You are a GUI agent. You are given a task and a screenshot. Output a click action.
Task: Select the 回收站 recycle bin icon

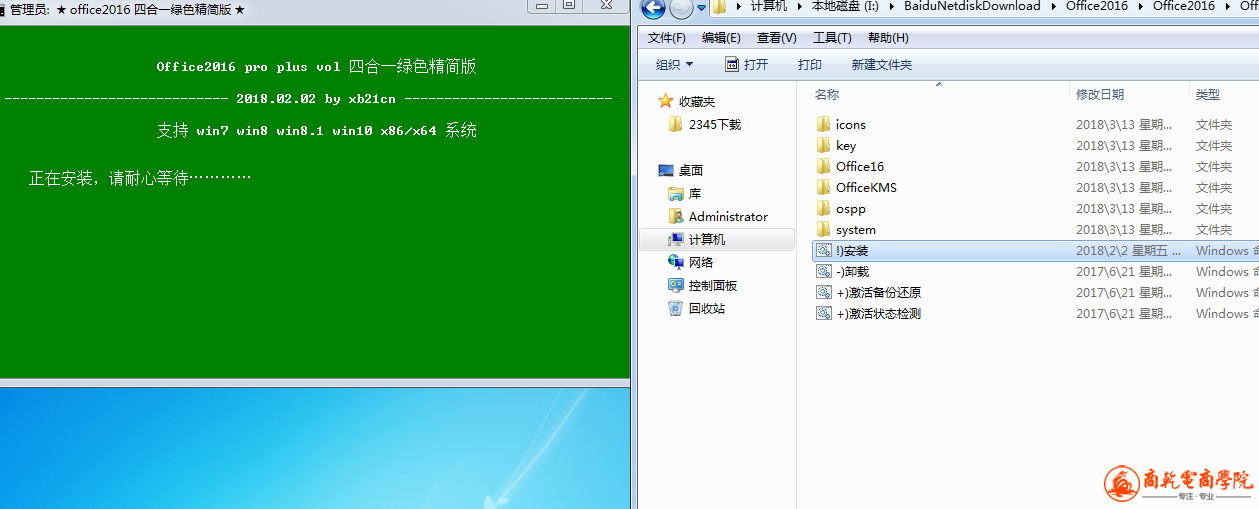point(675,309)
